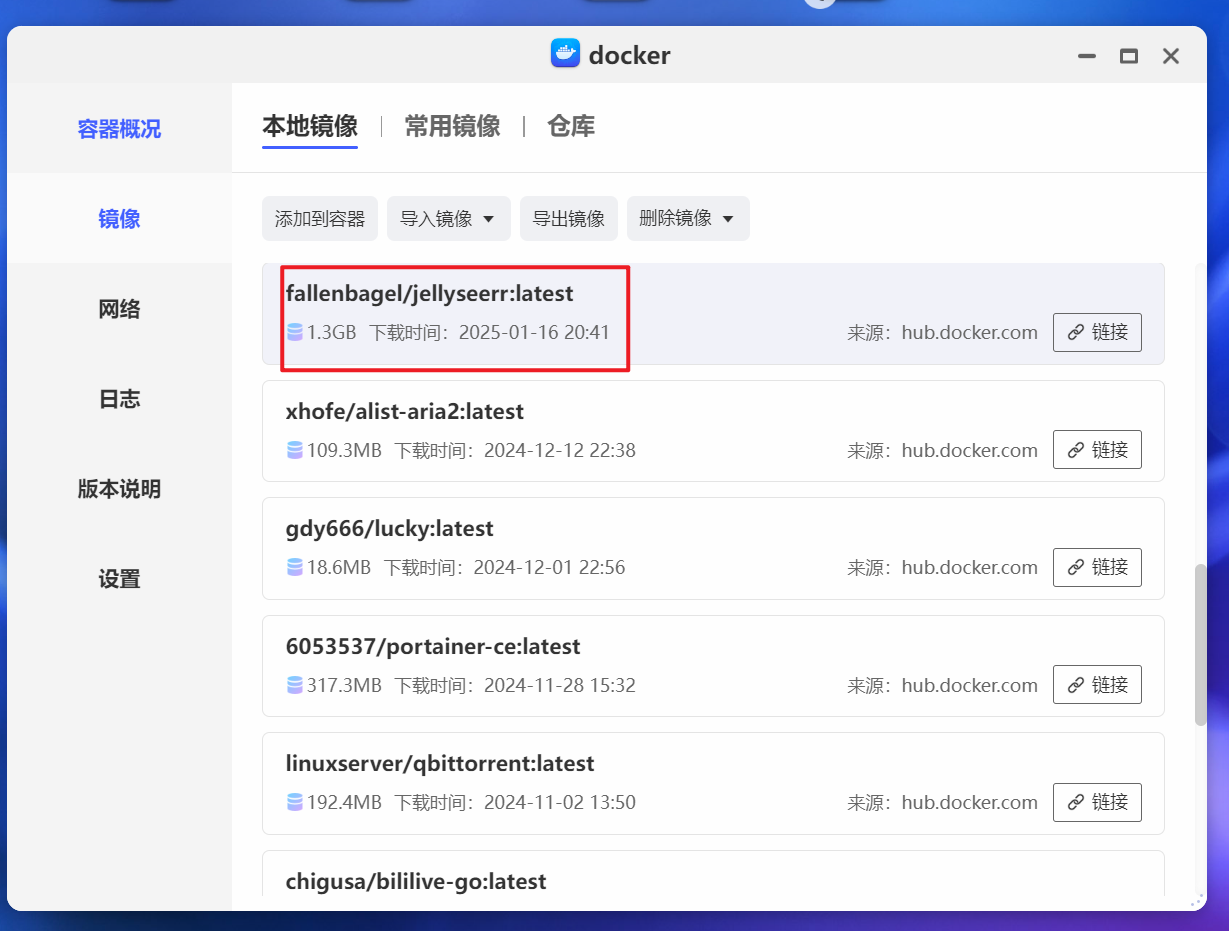Select the fallenbagel/jellyseerr:latest image name
Viewport: 1229px width, 931px height.
(x=430, y=294)
